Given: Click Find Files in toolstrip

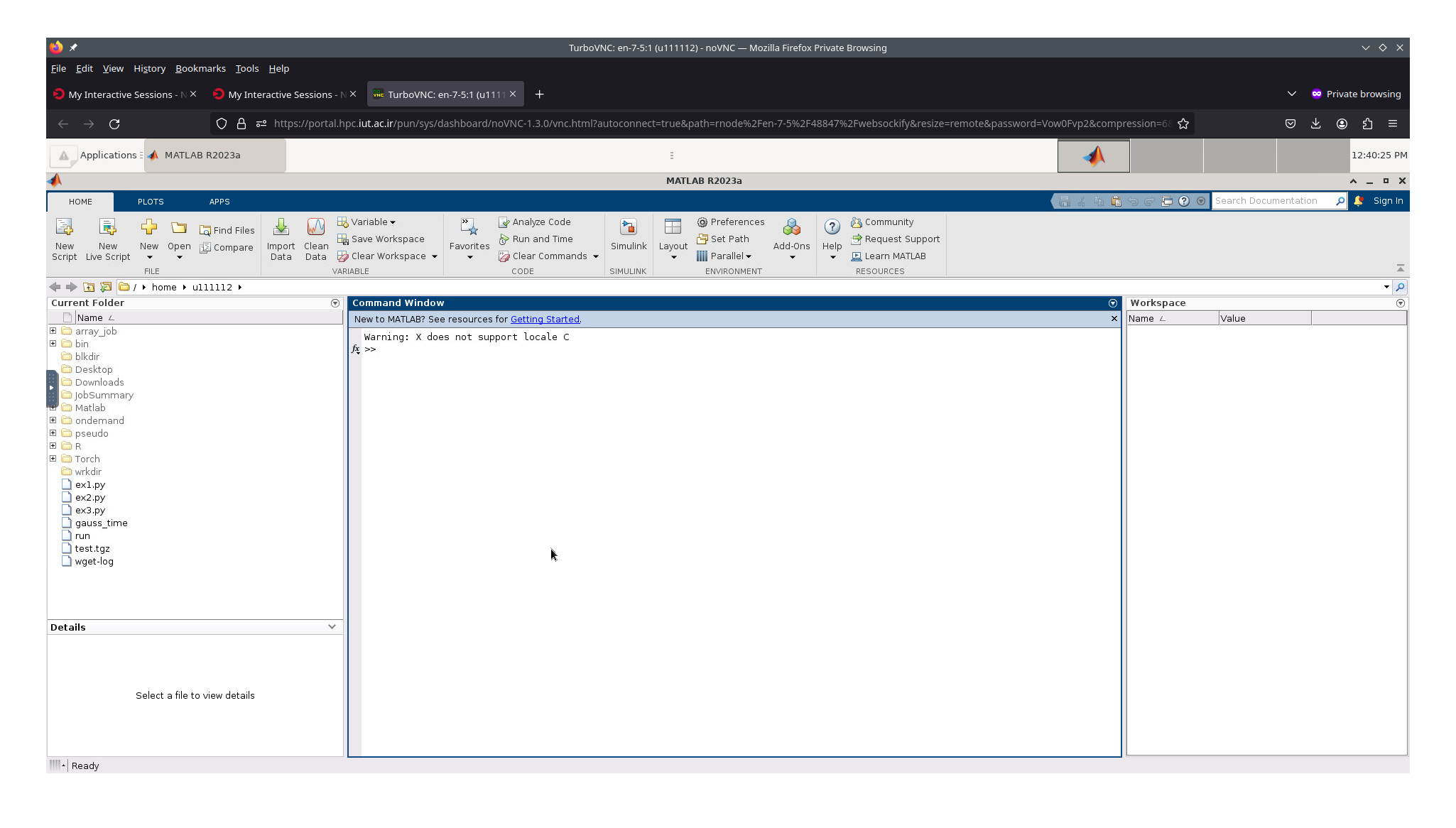Looking at the screenshot, I should click(227, 230).
